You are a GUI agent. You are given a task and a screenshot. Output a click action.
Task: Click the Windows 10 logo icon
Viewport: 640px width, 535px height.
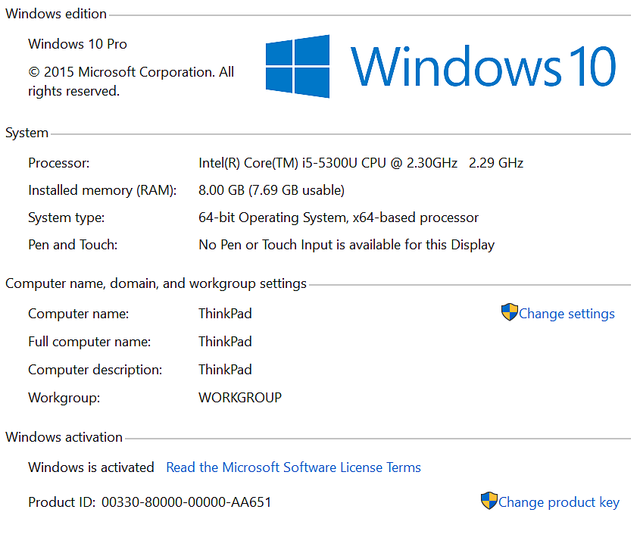pos(298,66)
